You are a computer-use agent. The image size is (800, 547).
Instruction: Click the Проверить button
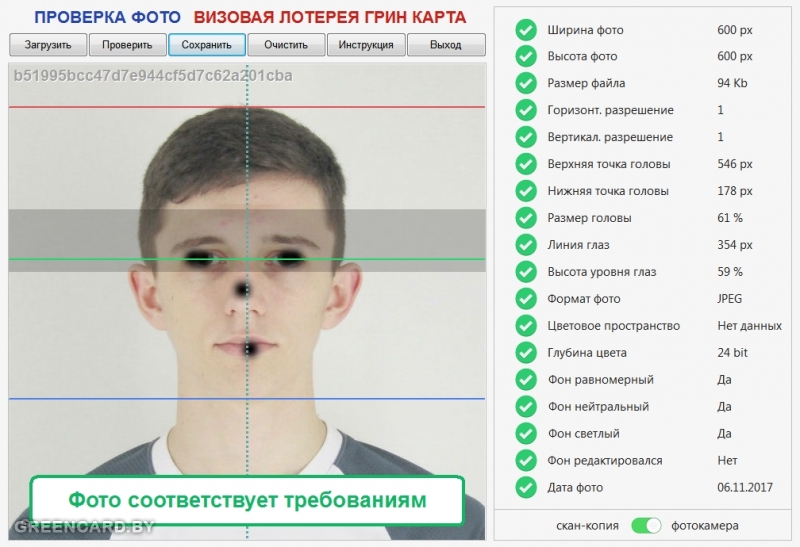128,45
